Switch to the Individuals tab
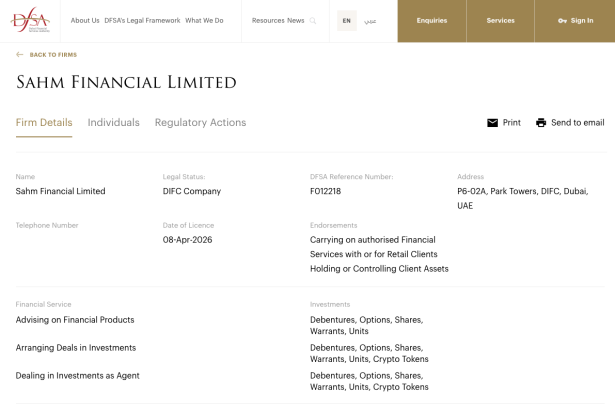The image size is (615, 410). pyautogui.click(x=113, y=123)
